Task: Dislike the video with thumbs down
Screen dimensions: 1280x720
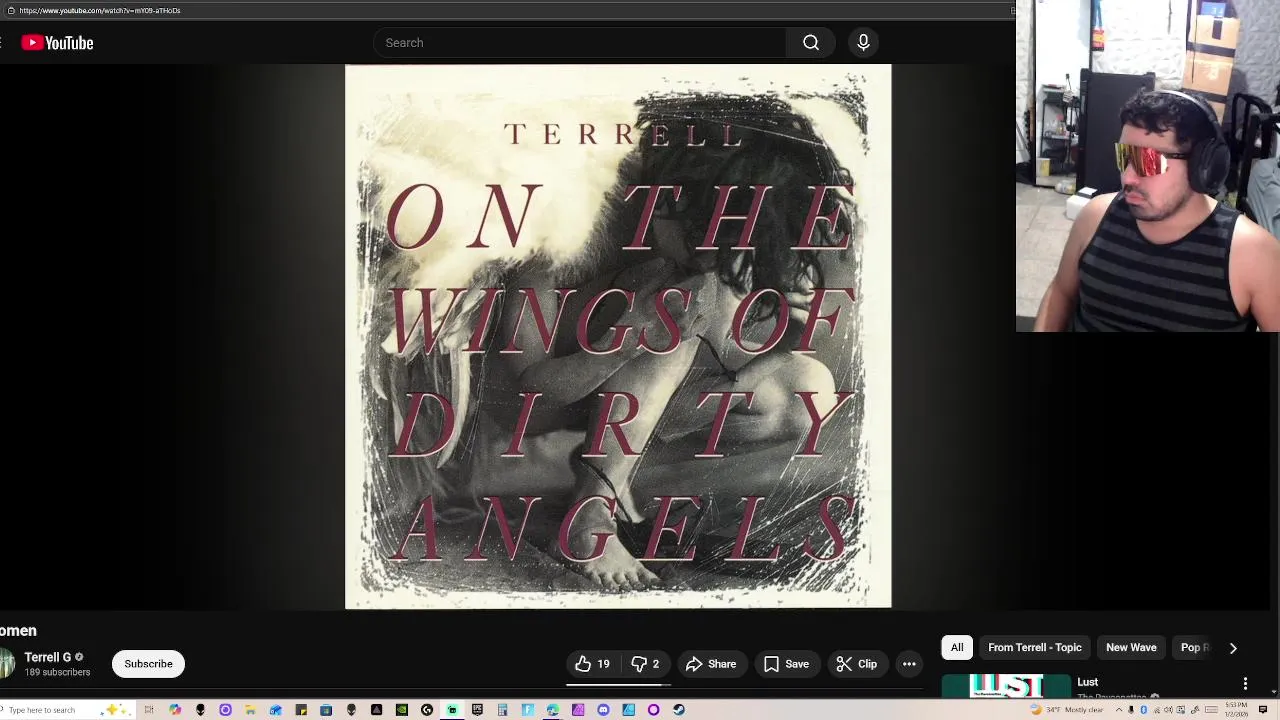Action: tap(645, 664)
